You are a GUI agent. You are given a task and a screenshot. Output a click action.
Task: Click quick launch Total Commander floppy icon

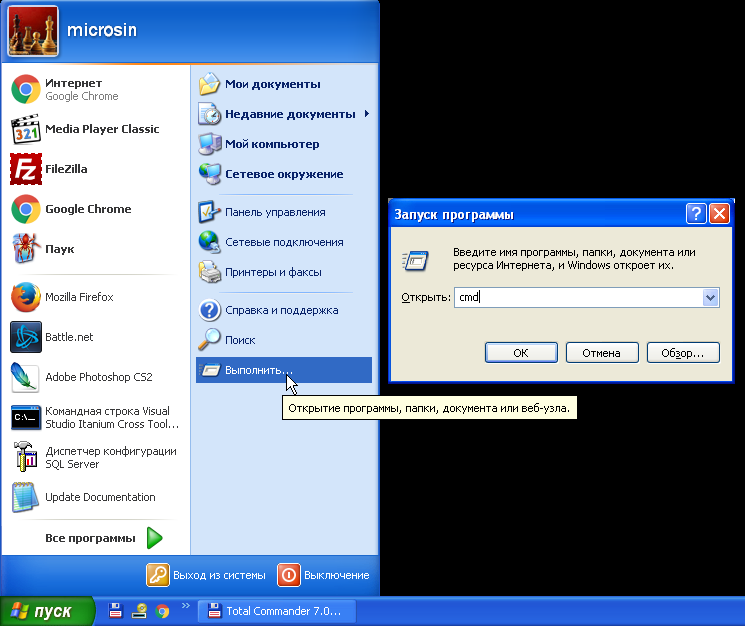(115, 610)
